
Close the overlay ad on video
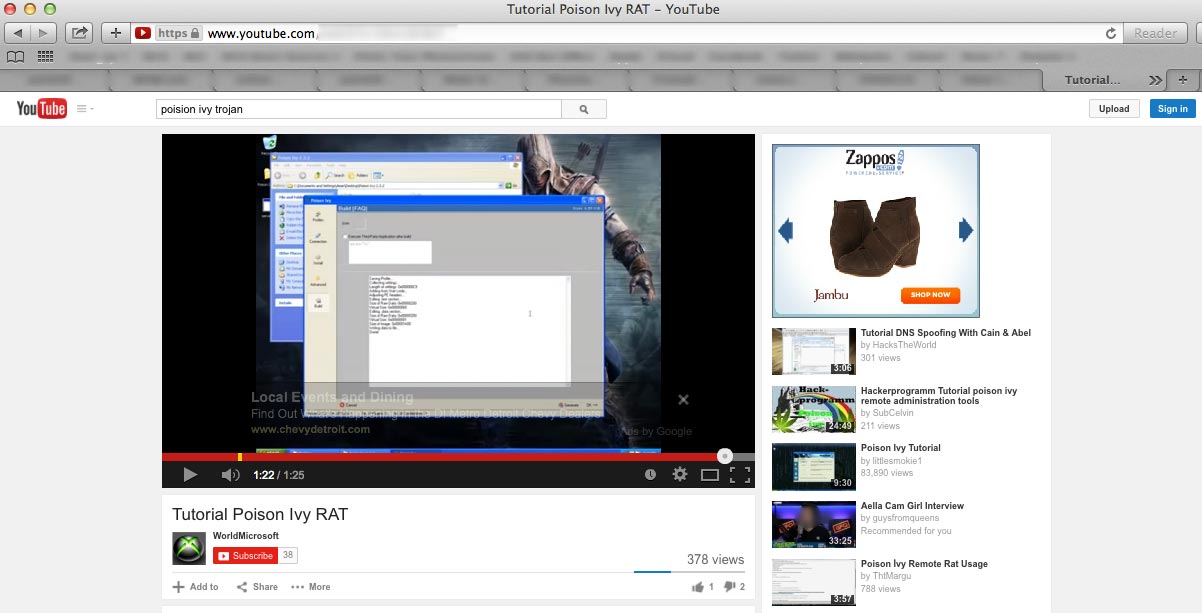pos(683,399)
